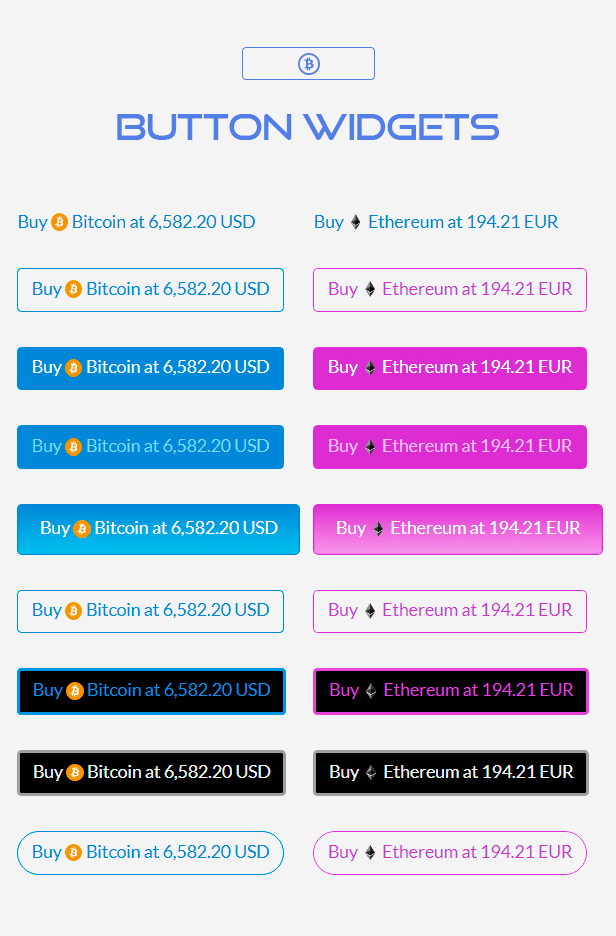This screenshot has height=936, width=616.
Task: Click the blue gradient Buy Bitcoin button
Action: [158, 529]
